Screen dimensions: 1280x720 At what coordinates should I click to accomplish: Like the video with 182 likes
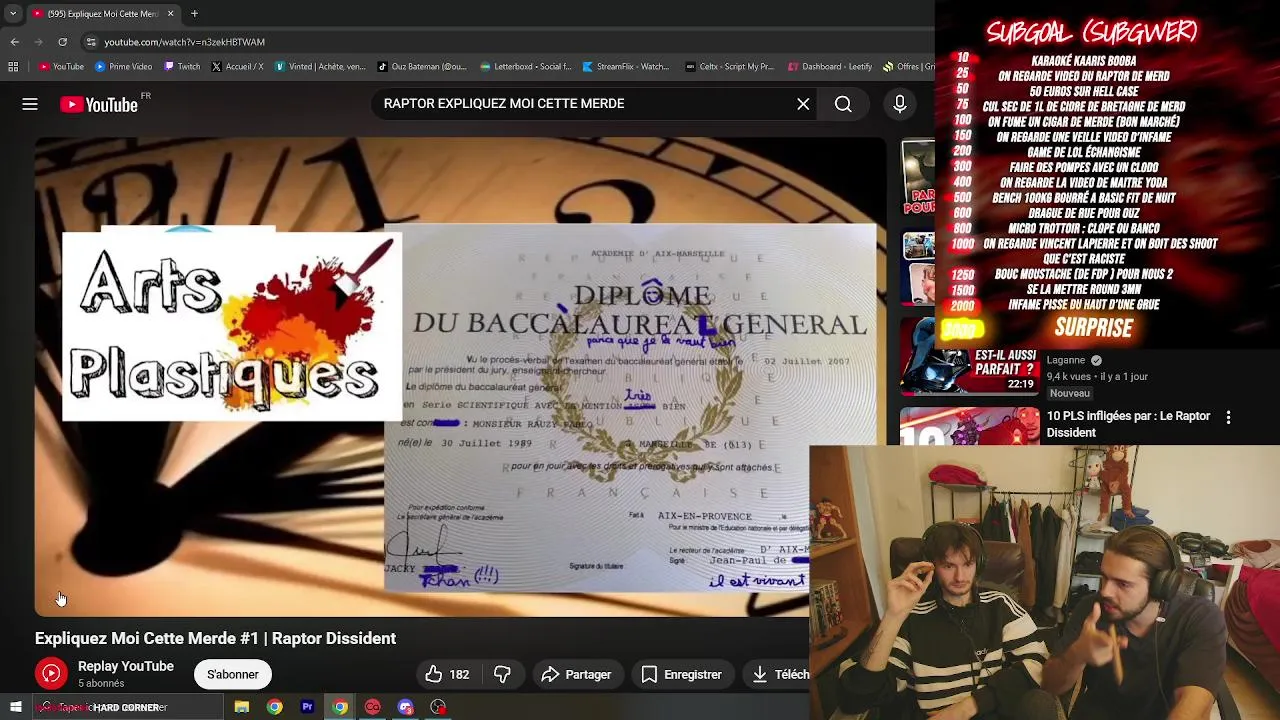(x=447, y=675)
